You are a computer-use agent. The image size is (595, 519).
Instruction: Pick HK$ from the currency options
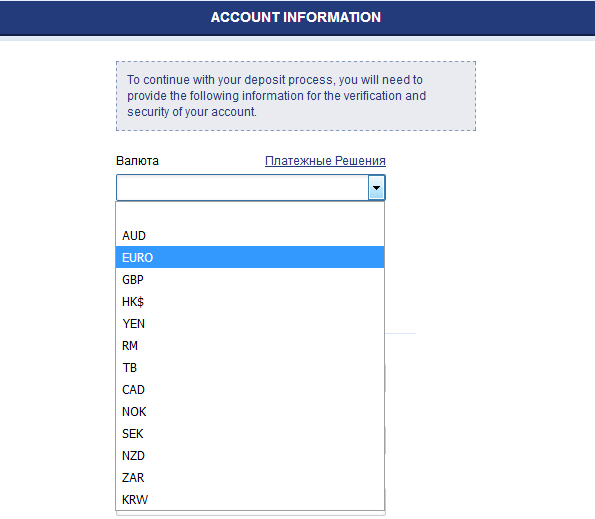coord(250,301)
